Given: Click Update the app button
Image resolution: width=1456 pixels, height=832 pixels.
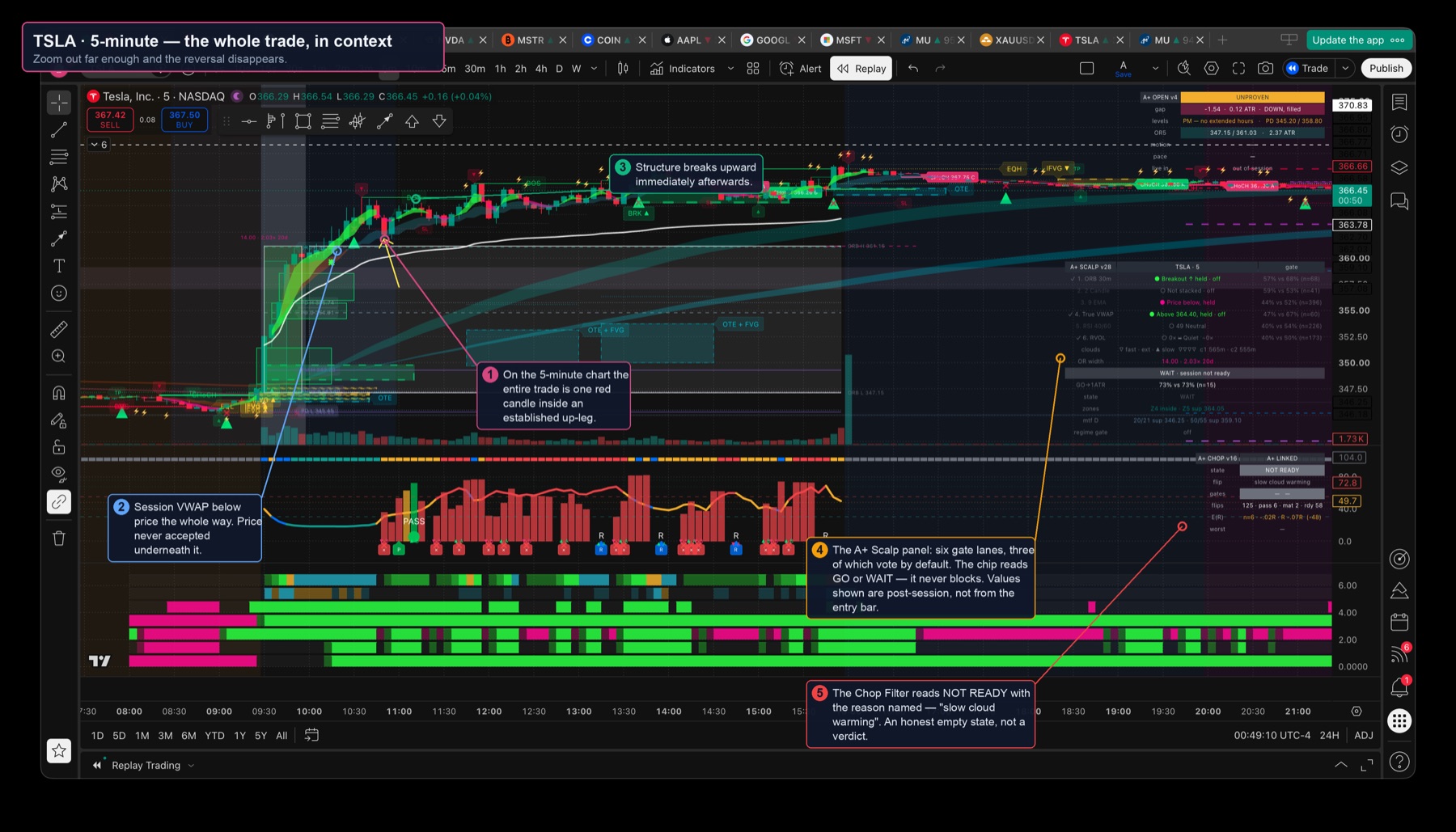Looking at the screenshot, I should click(x=1358, y=40).
